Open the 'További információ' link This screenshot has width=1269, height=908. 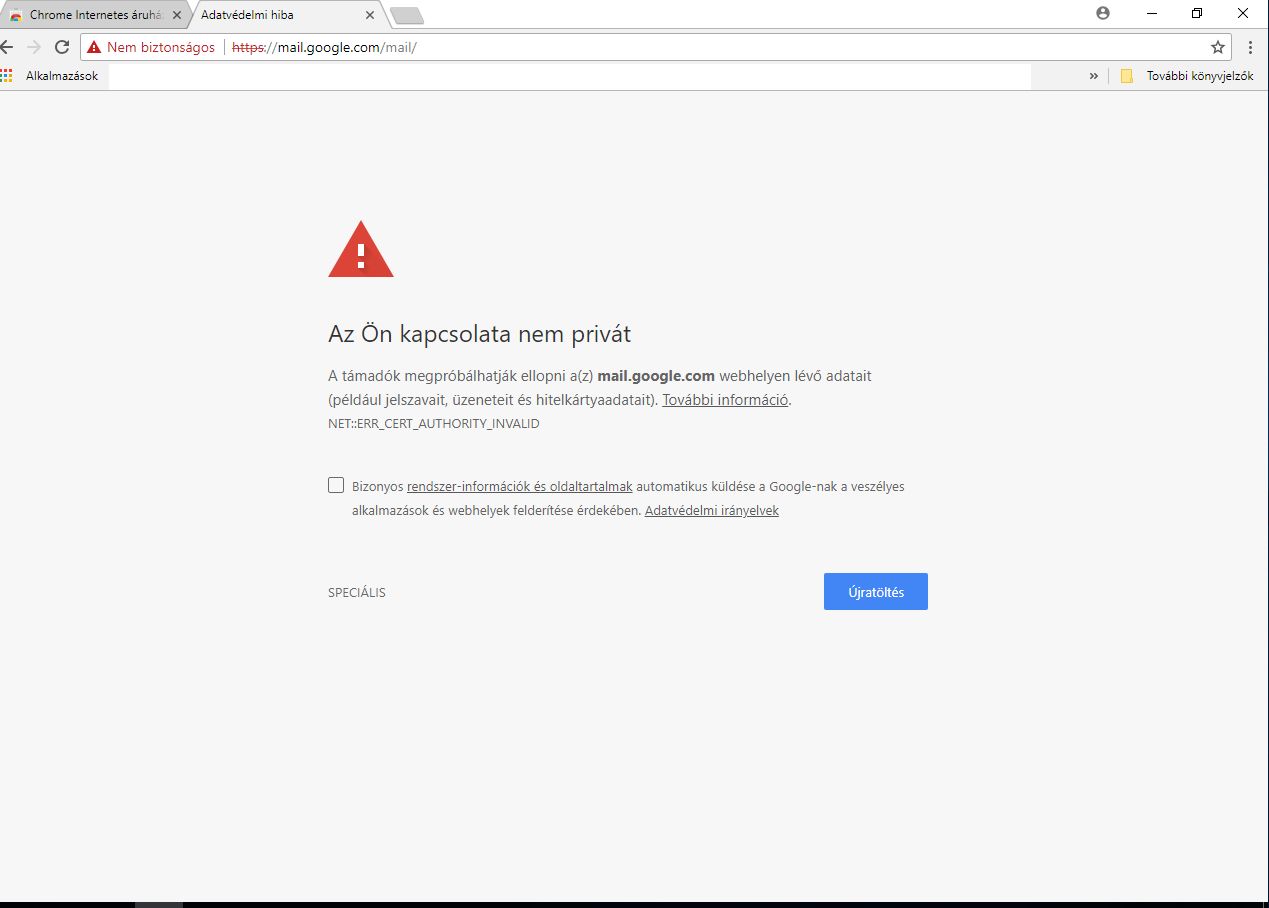tap(726, 400)
